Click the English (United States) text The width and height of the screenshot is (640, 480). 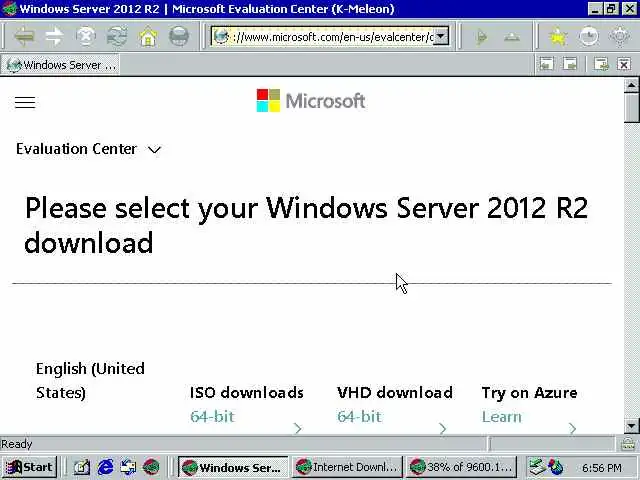pyautogui.click(x=90, y=380)
